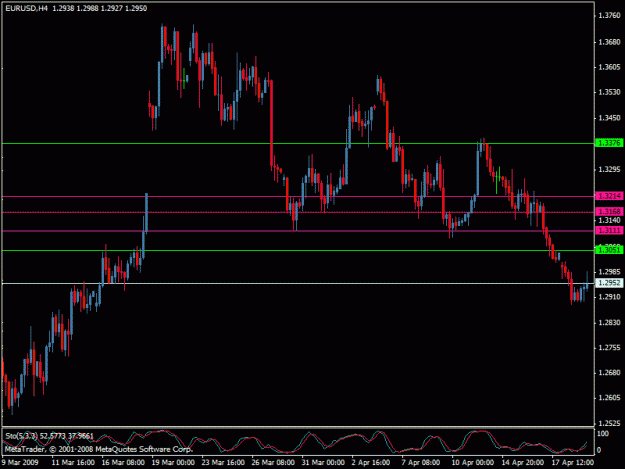Click the 1.2952 current price label

pos(609,283)
